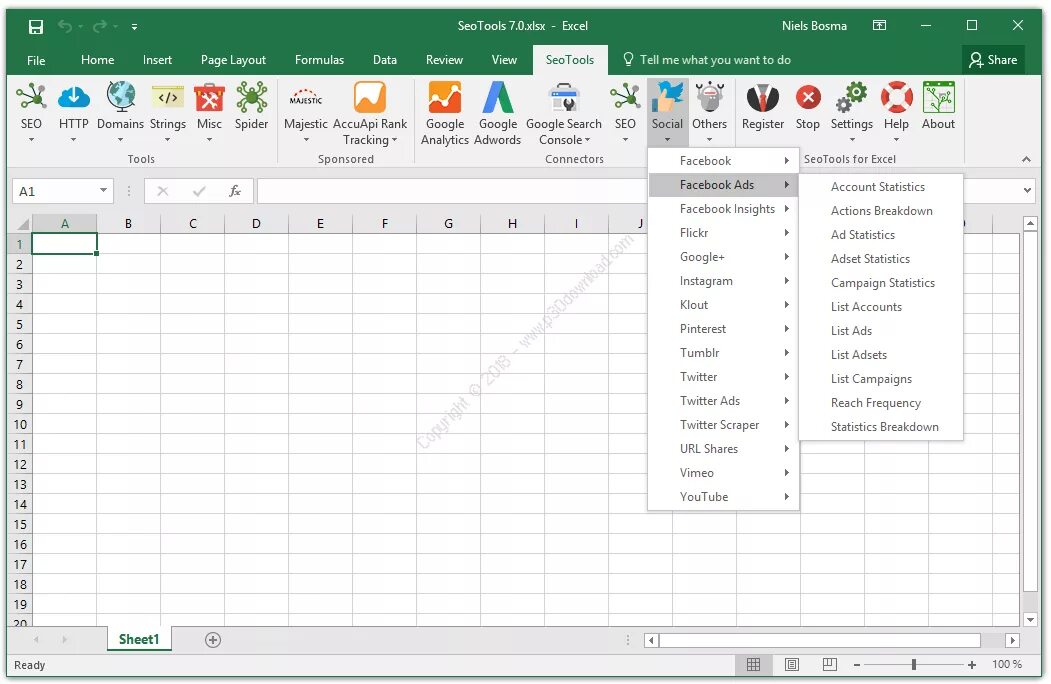
Task: Open the Majestic connector
Action: pyautogui.click(x=306, y=111)
